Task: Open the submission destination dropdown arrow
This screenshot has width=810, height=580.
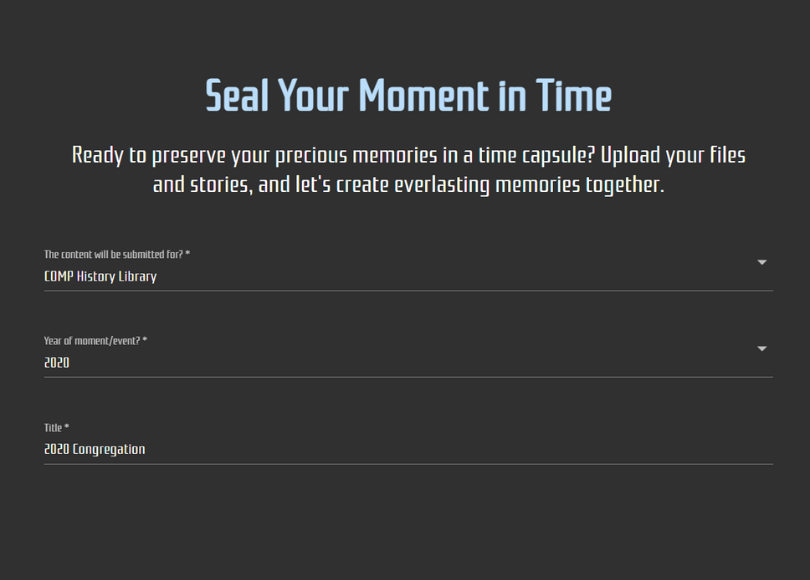Action: tap(762, 263)
